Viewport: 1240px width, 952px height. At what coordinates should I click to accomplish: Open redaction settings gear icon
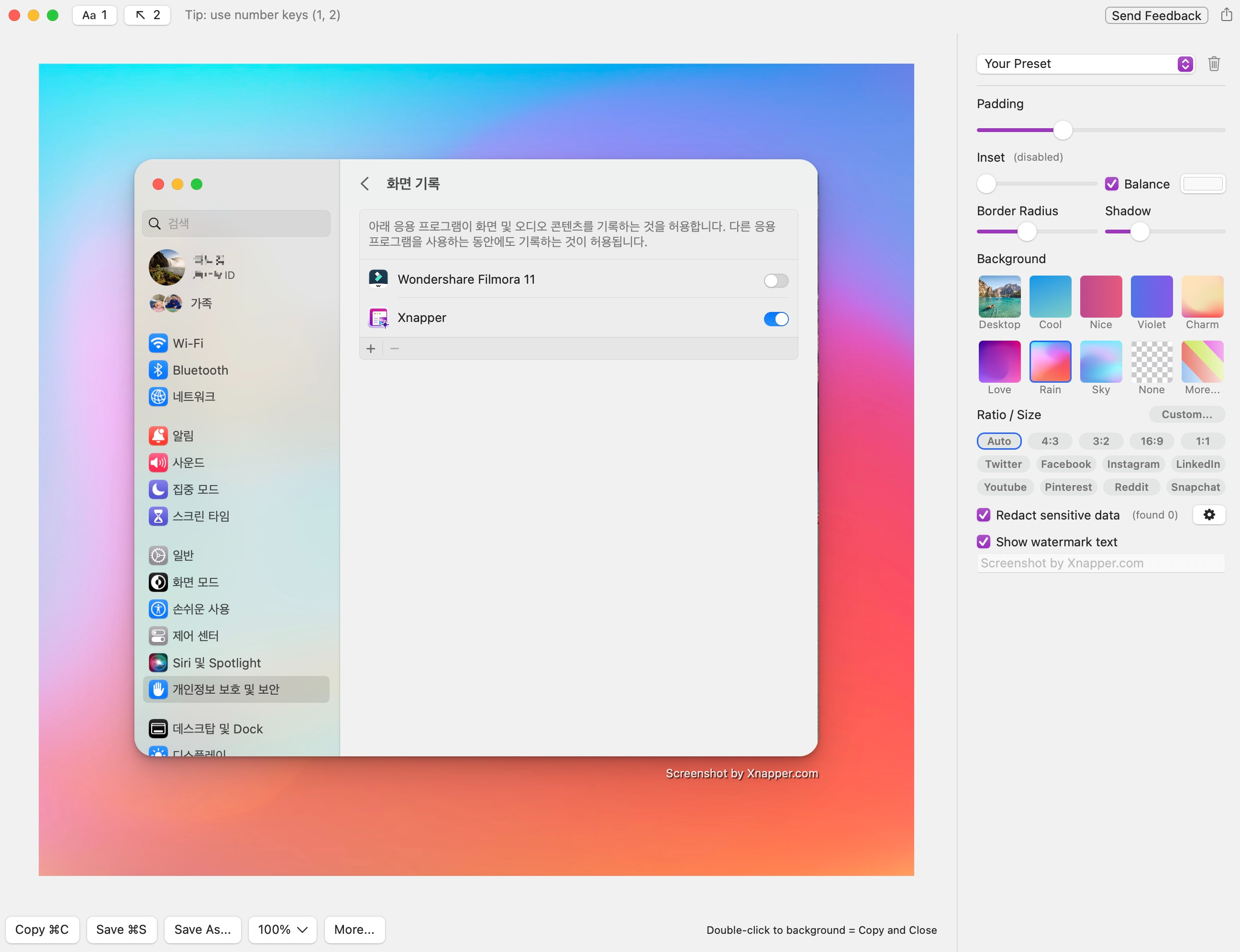click(1209, 515)
